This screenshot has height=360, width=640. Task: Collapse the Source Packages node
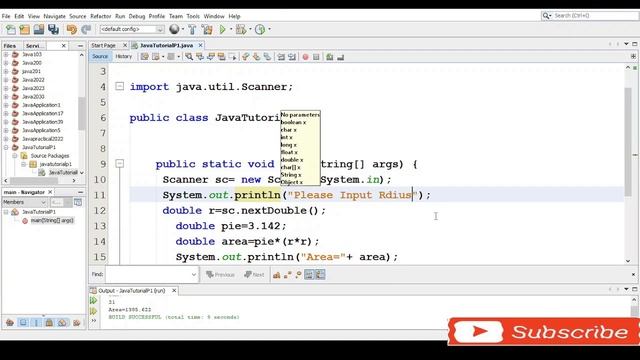point(15,156)
